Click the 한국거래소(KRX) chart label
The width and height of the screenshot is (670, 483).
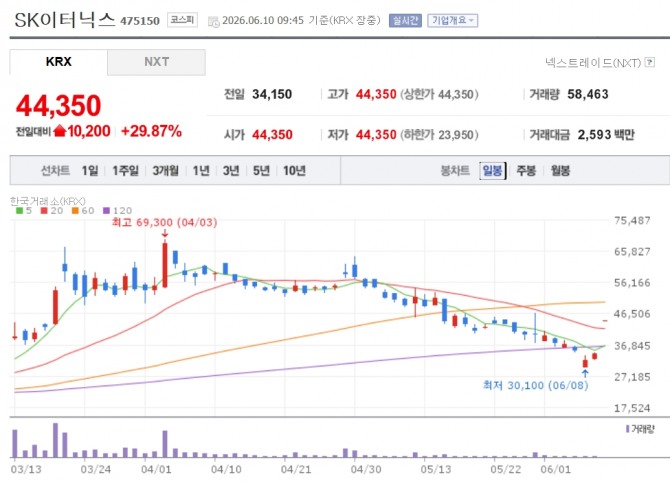coord(48,200)
